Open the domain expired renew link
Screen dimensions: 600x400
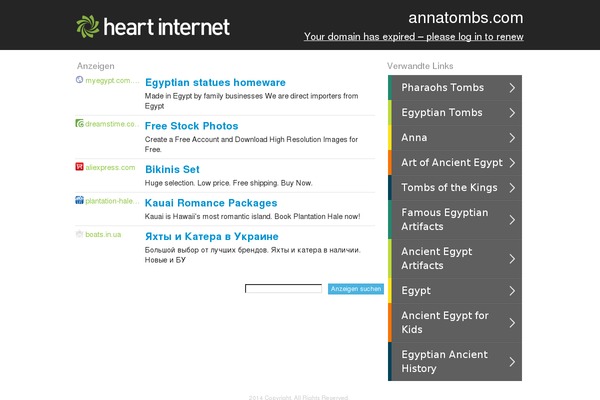[x=414, y=37]
